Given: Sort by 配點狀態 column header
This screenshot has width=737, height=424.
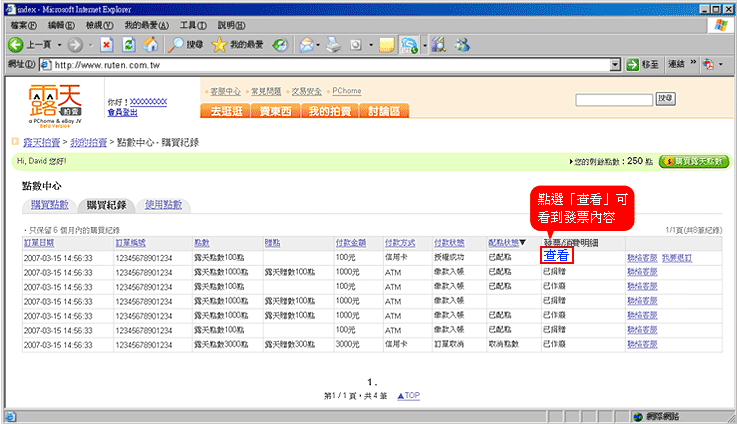Looking at the screenshot, I should pyautogui.click(x=510, y=243).
